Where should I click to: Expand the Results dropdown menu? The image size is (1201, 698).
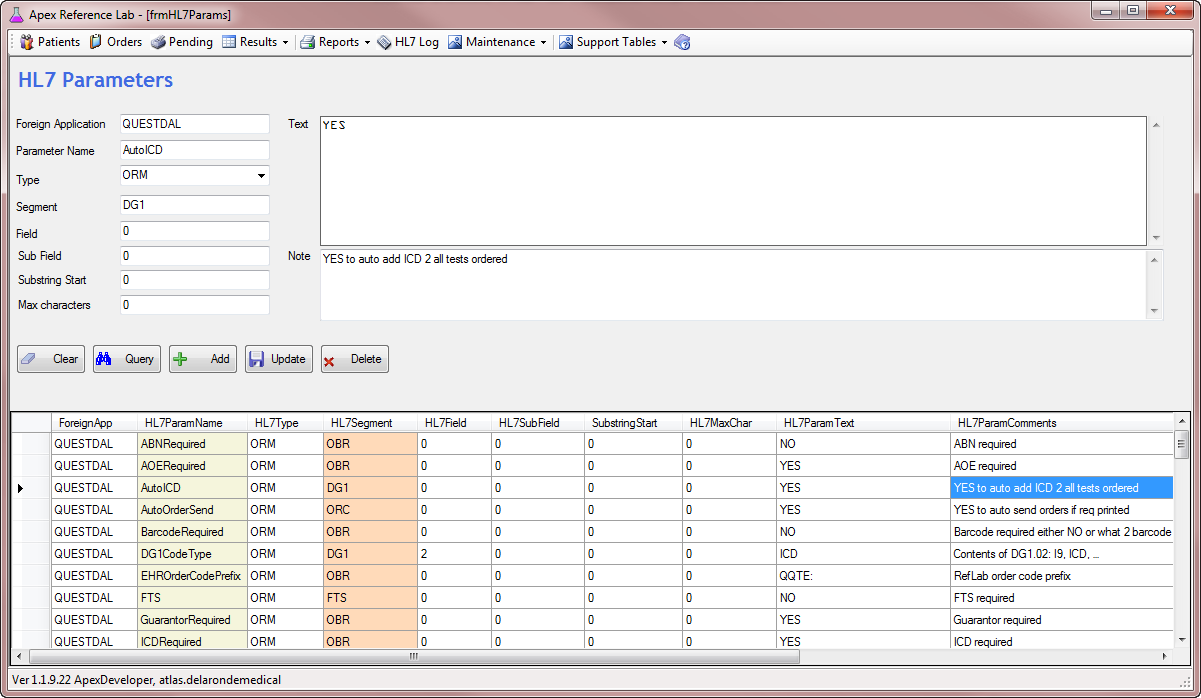(255, 42)
